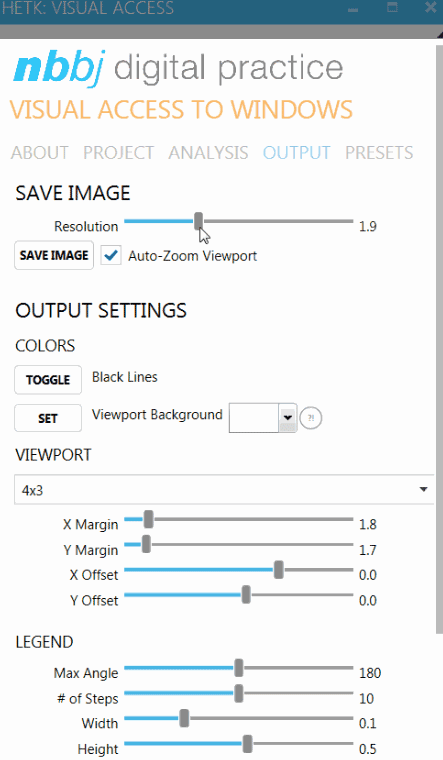Open the Viewport Background color dropdown
Screen dimensions: 443x760
click(288, 417)
